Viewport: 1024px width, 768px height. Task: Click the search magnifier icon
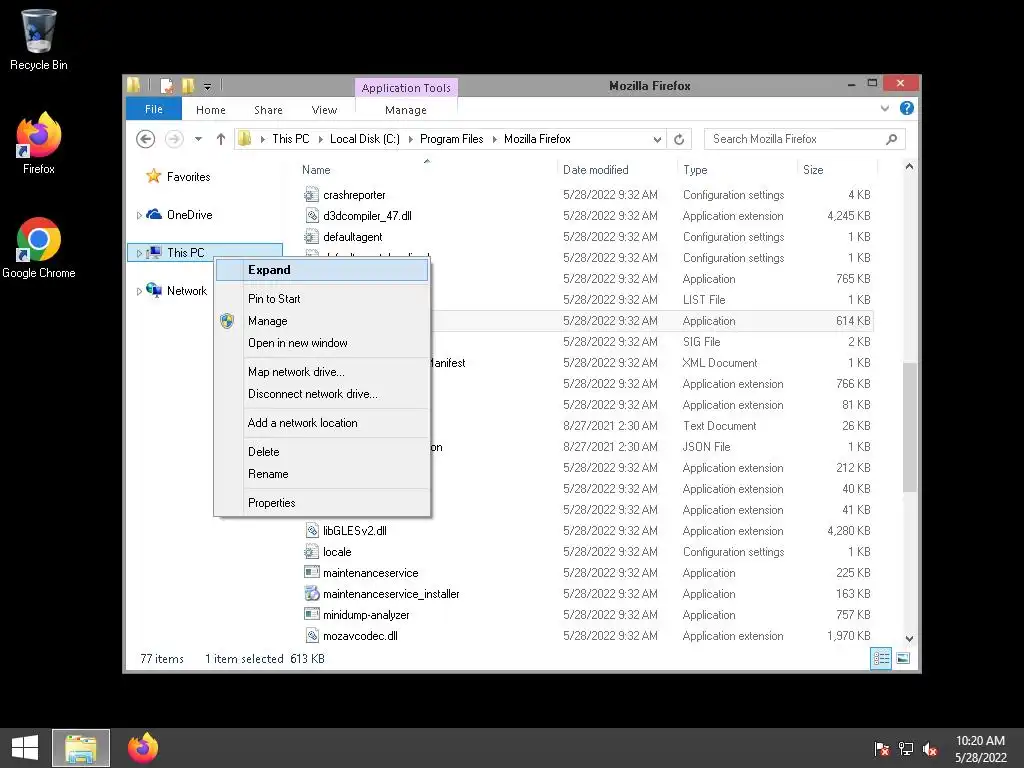click(x=891, y=139)
